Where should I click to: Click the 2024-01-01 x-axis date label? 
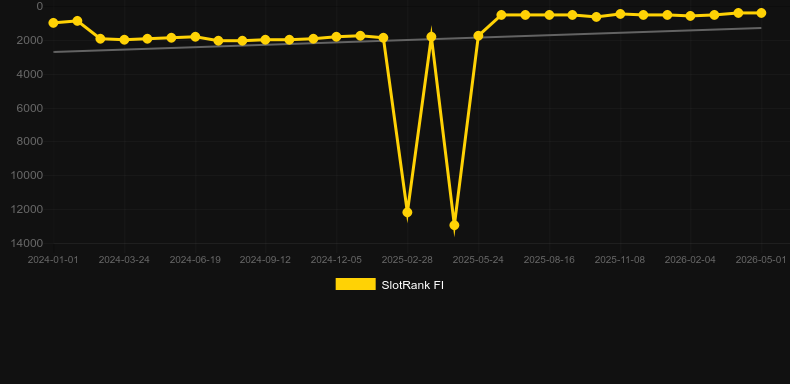coord(53,260)
